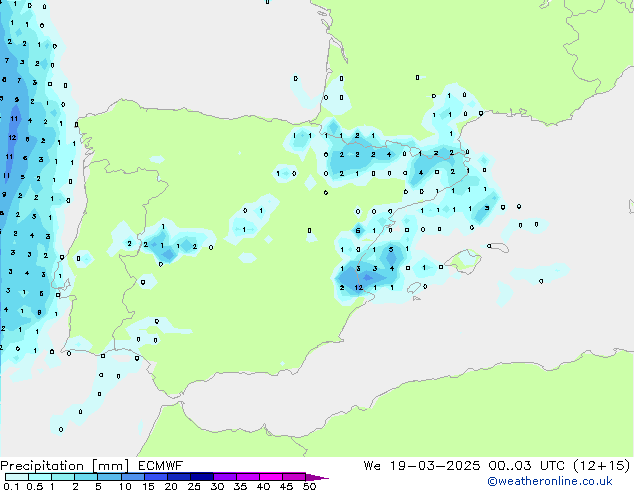
Task: Select the '30' legend scale label
Action: (x=217, y=486)
